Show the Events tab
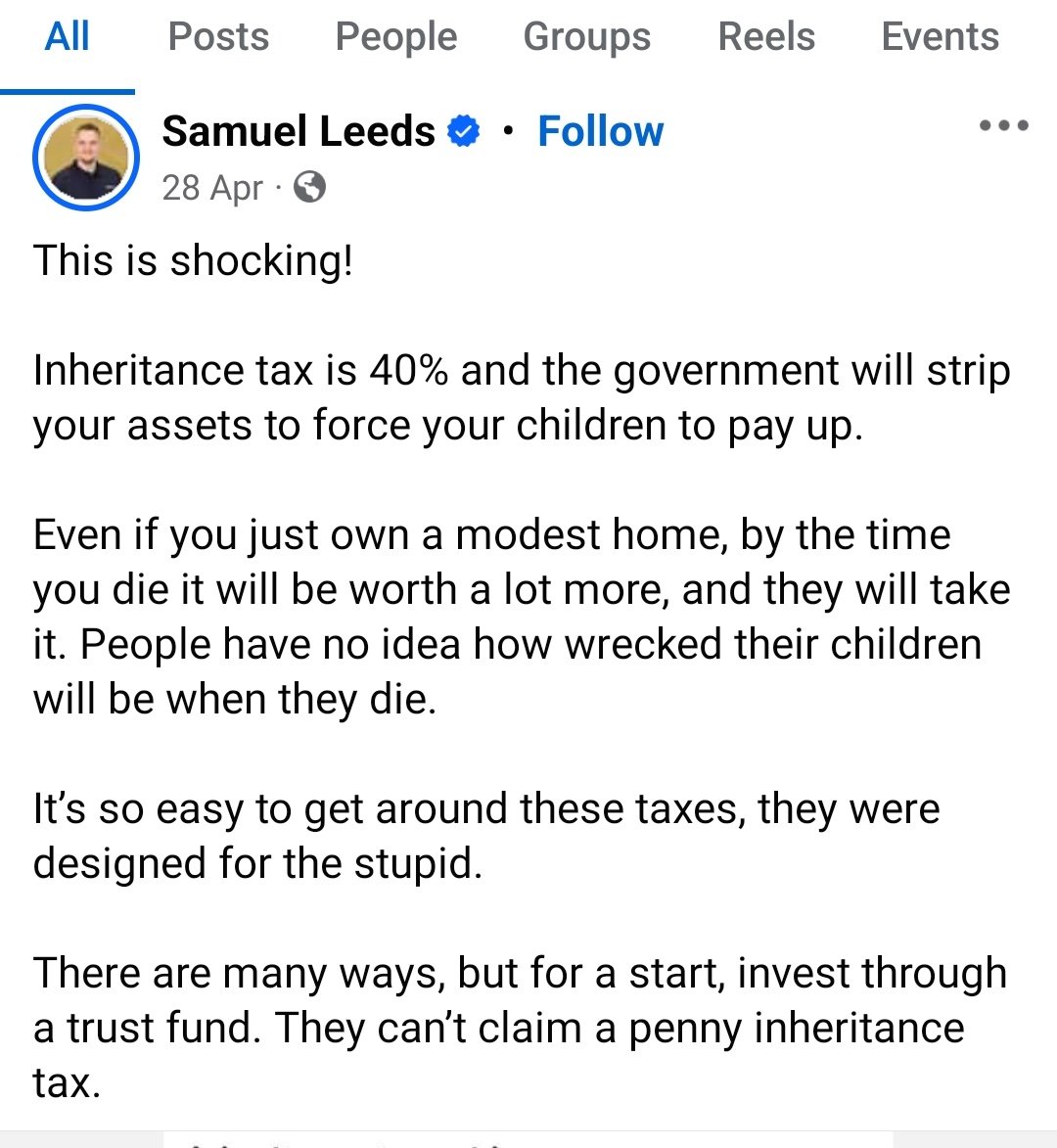 point(940,37)
